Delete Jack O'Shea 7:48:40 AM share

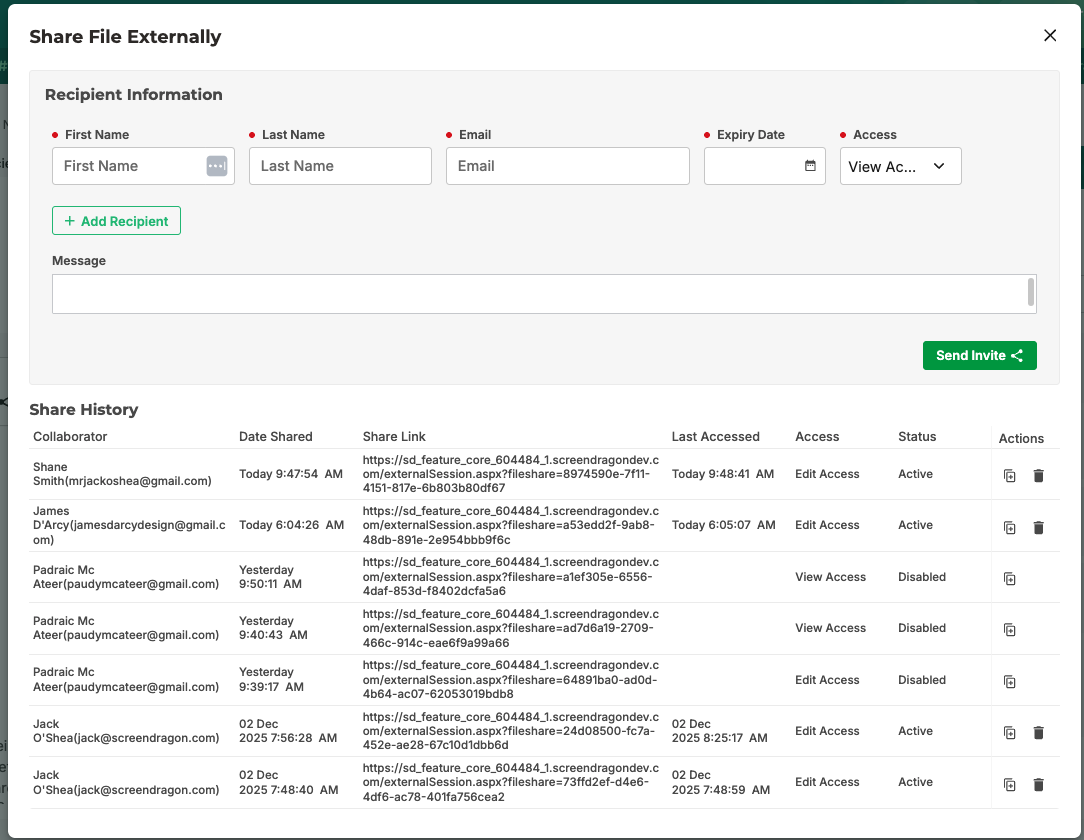1038,785
